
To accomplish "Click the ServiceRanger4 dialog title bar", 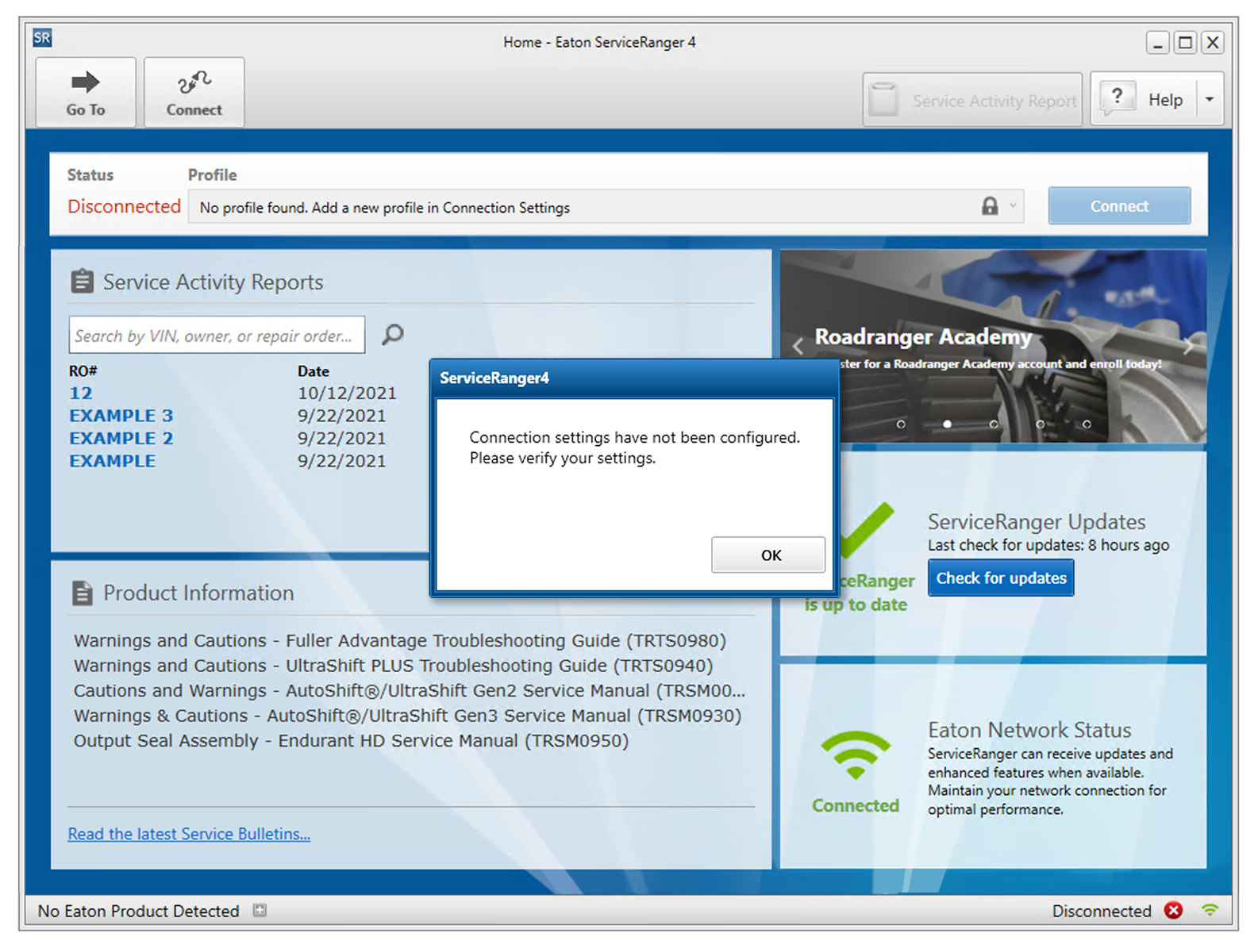I will pyautogui.click(x=634, y=378).
